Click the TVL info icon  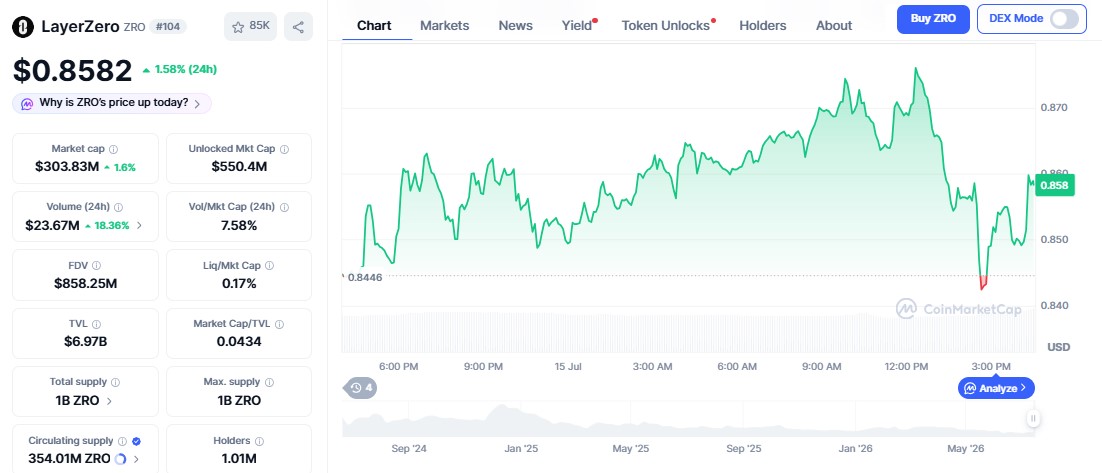[x=96, y=324]
